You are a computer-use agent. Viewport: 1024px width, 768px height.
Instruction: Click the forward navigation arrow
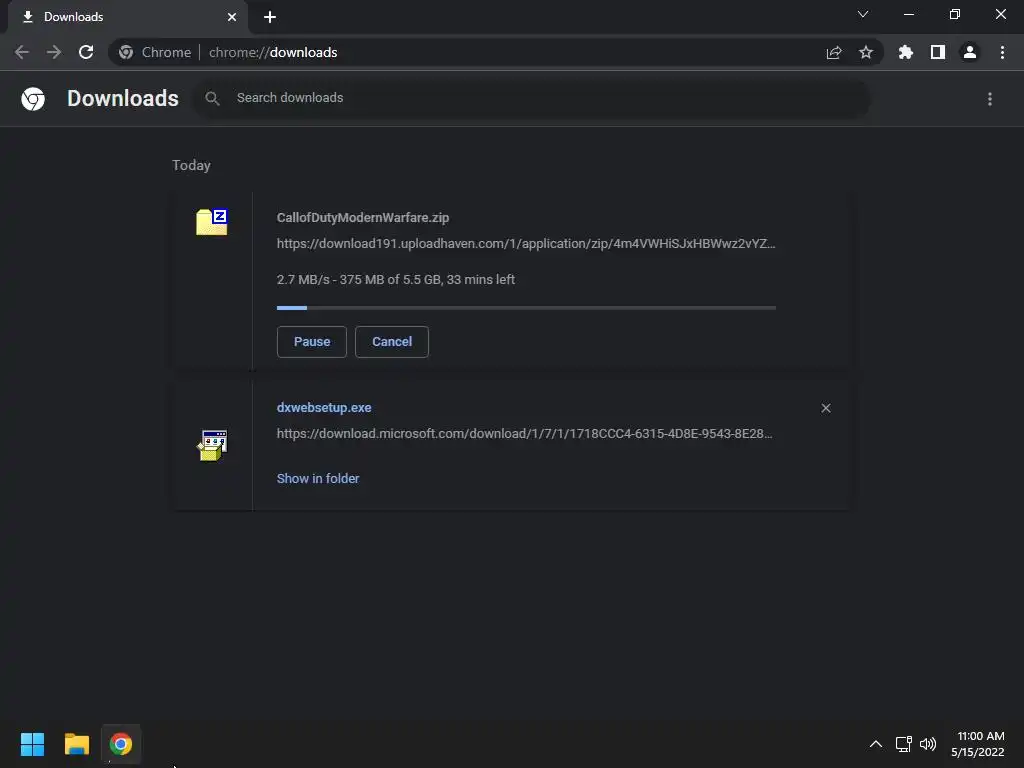click(54, 52)
